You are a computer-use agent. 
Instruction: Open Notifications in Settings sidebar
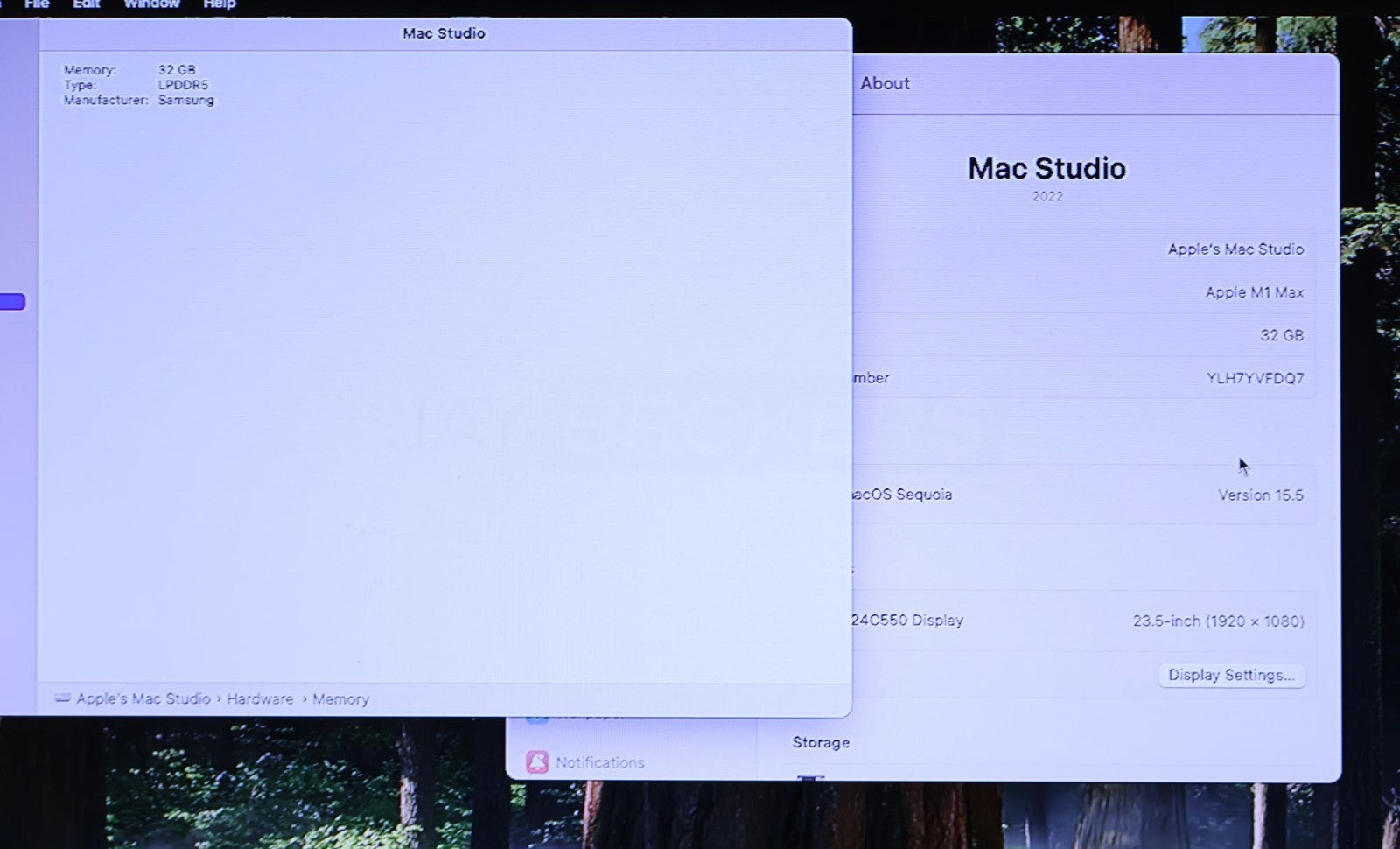click(x=599, y=762)
